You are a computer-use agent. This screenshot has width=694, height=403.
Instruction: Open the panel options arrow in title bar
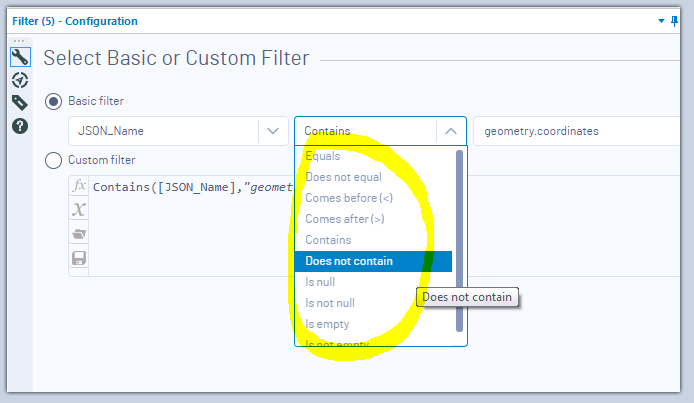pos(661,20)
